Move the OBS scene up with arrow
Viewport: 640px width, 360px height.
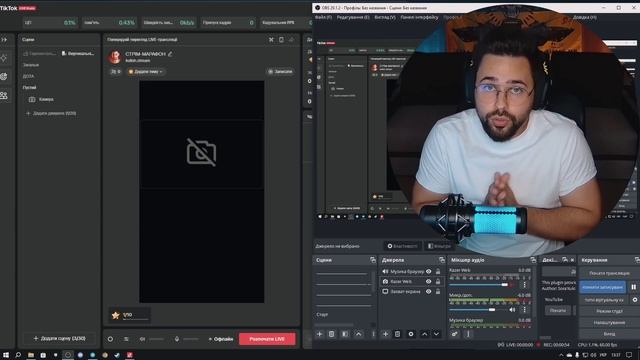pyautogui.click(x=358, y=334)
